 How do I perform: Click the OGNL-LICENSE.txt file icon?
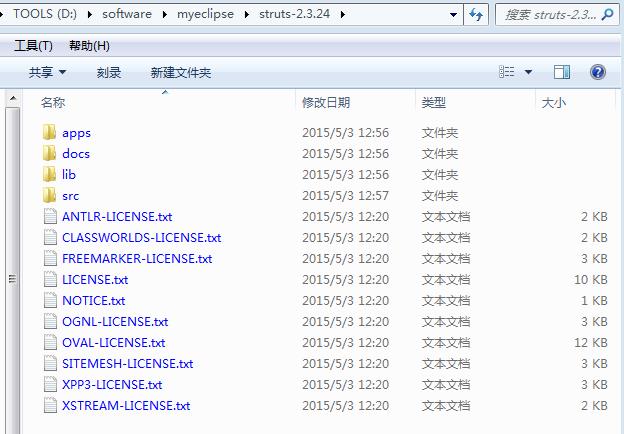(x=50, y=322)
